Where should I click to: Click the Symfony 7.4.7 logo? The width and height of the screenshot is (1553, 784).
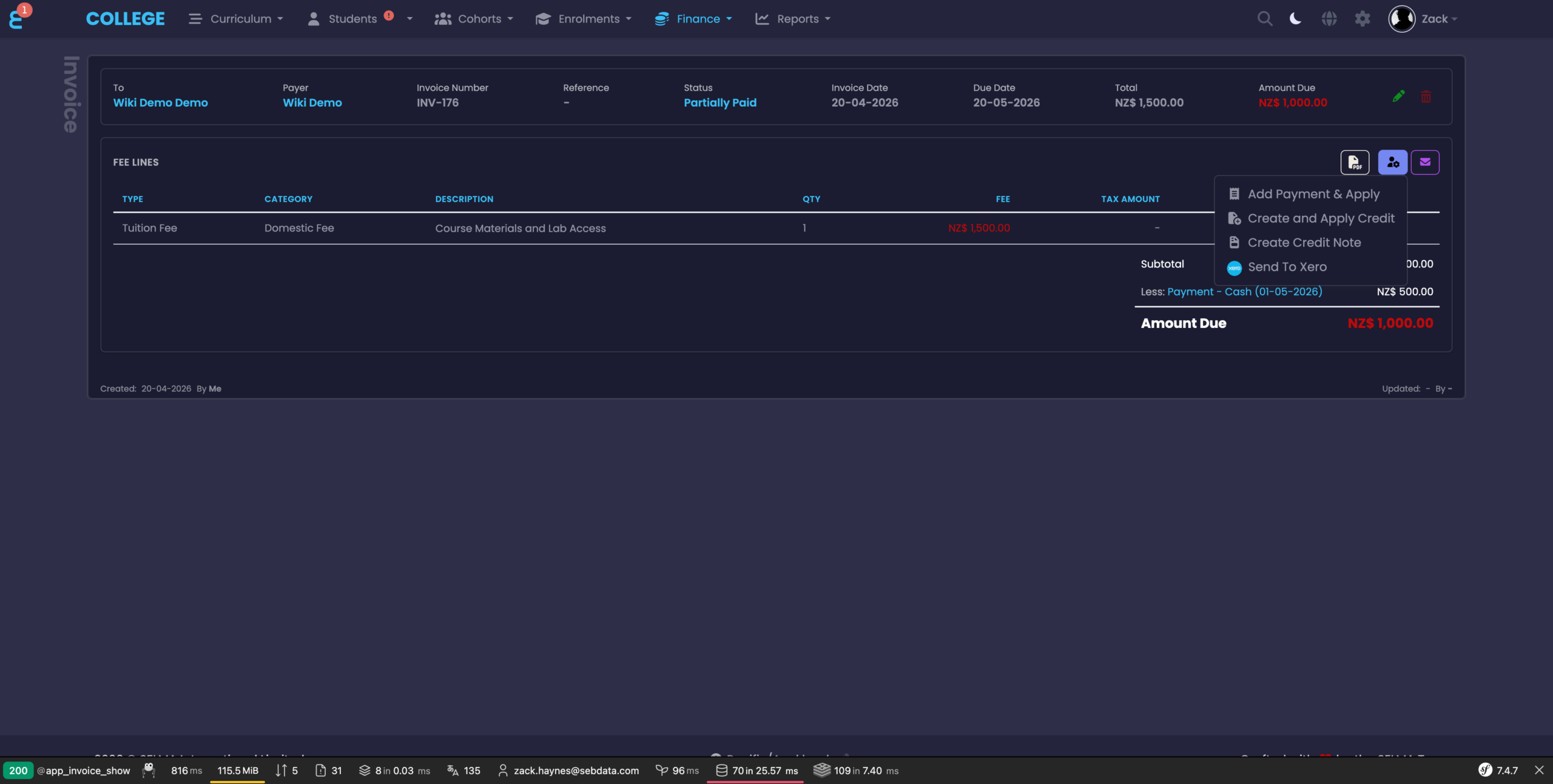(x=1498, y=771)
